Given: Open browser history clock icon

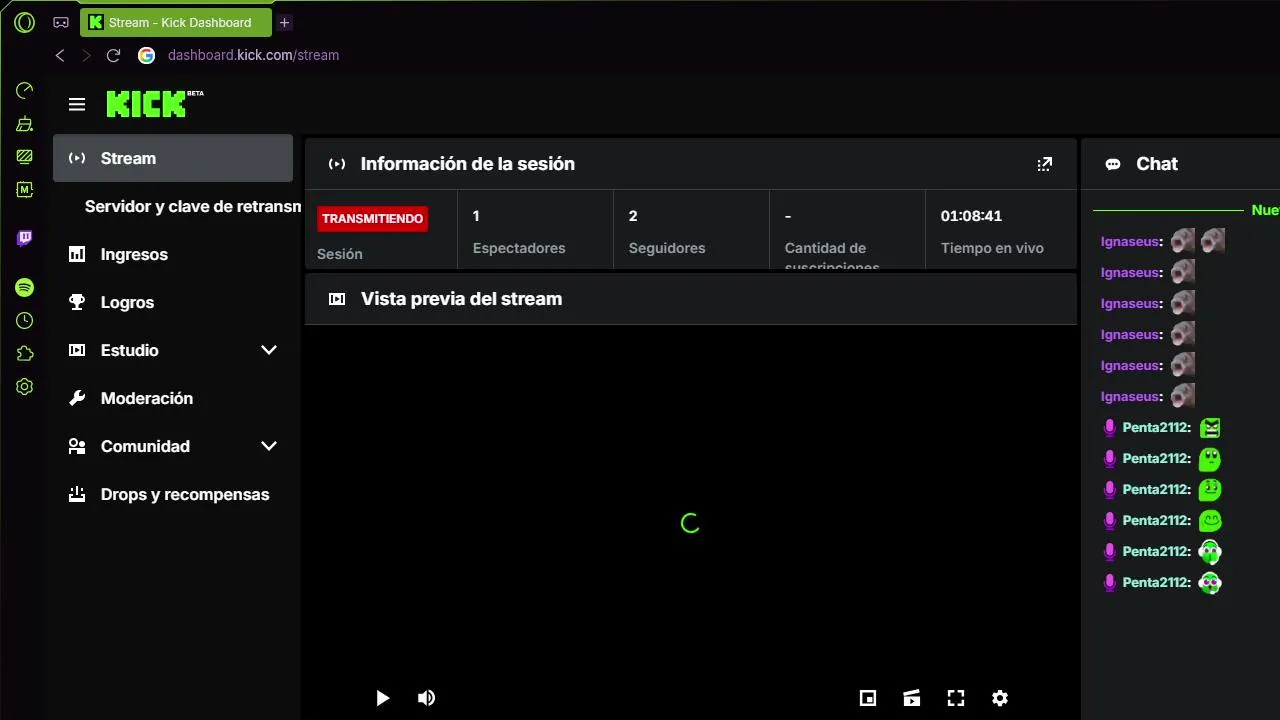Looking at the screenshot, I should [x=25, y=321].
